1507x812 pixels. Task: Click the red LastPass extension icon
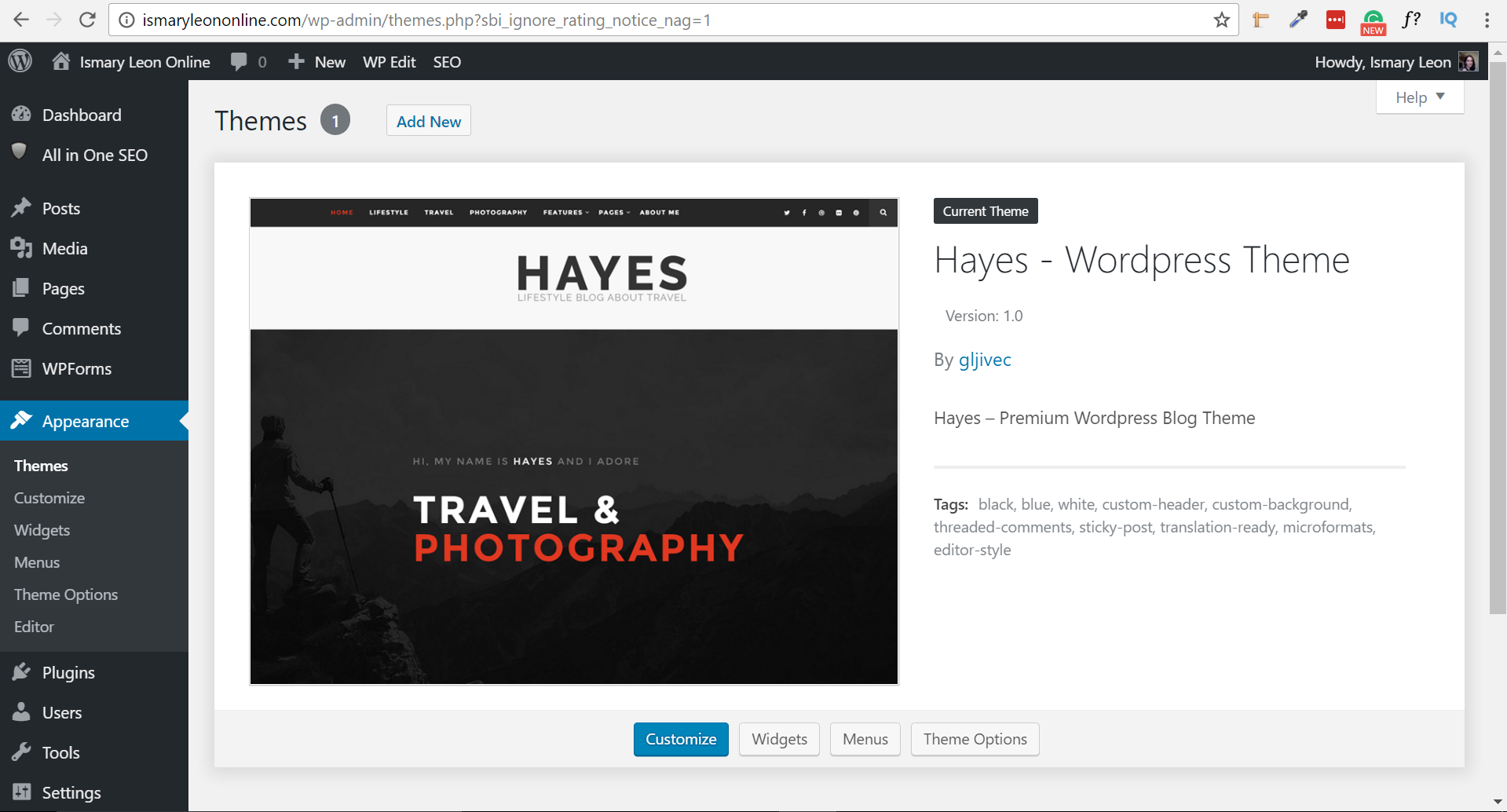(1336, 20)
